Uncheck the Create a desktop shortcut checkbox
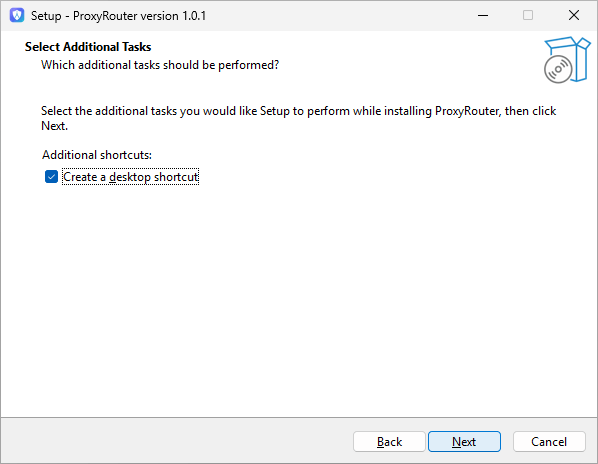Viewport: 598px width, 464px height. click(51, 177)
